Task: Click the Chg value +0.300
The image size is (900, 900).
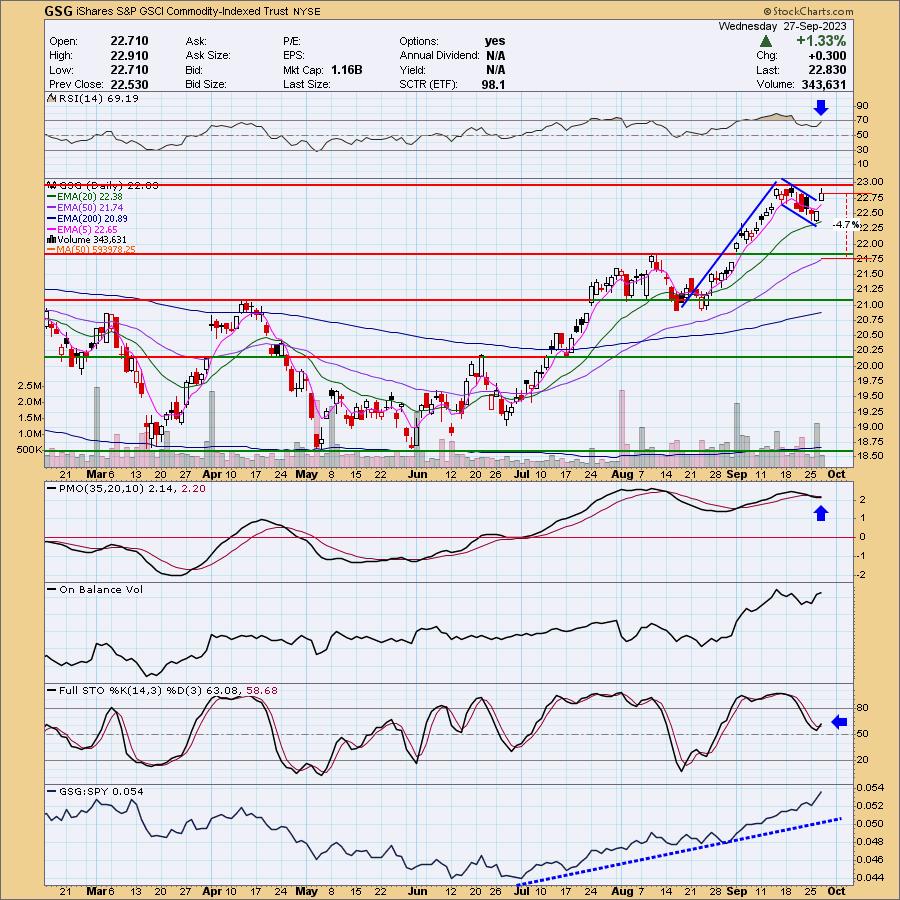Action: point(827,56)
